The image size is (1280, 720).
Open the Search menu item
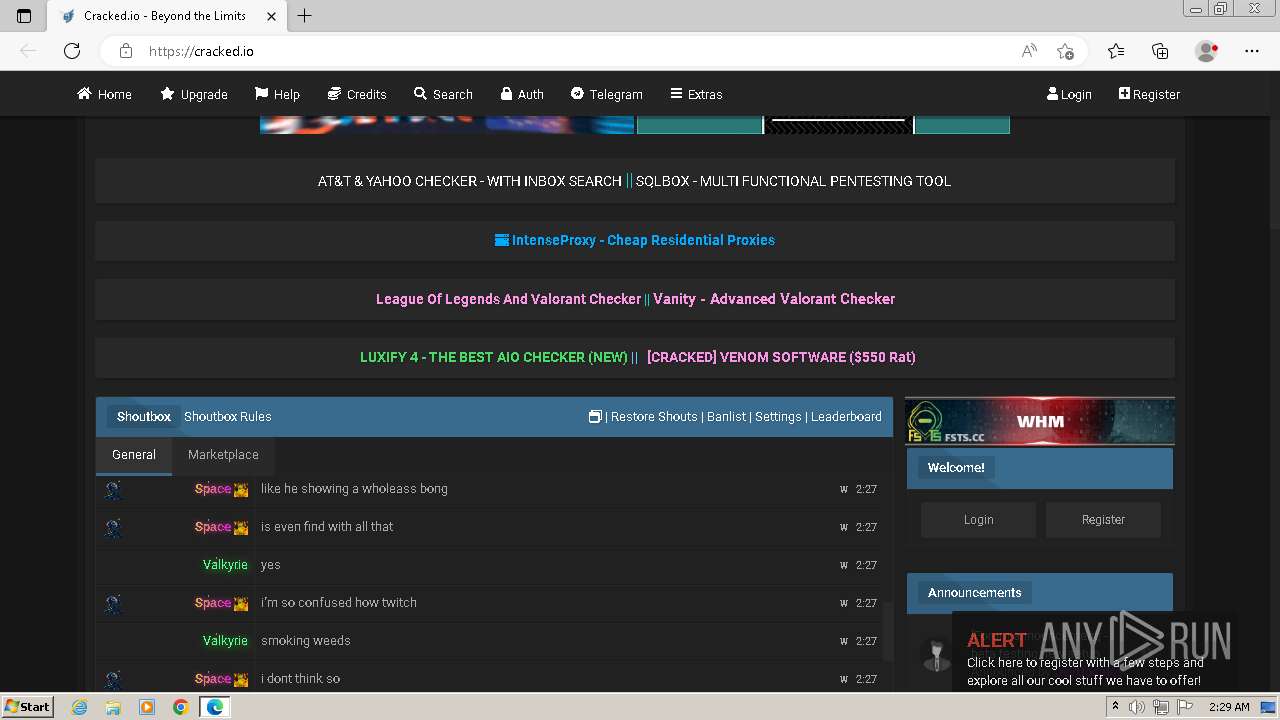pyautogui.click(x=443, y=94)
